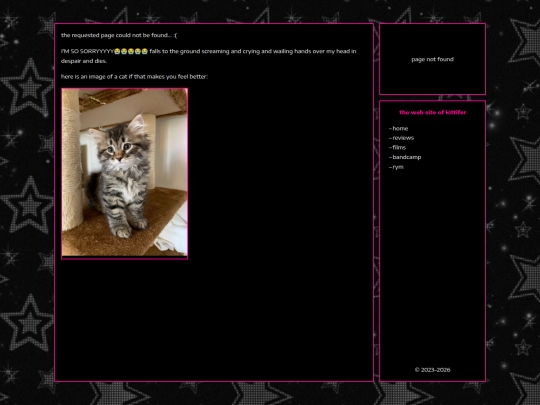Screen dimensions: 540x405
Task: Click the 'page not found' heading text
Action: click(433, 59)
